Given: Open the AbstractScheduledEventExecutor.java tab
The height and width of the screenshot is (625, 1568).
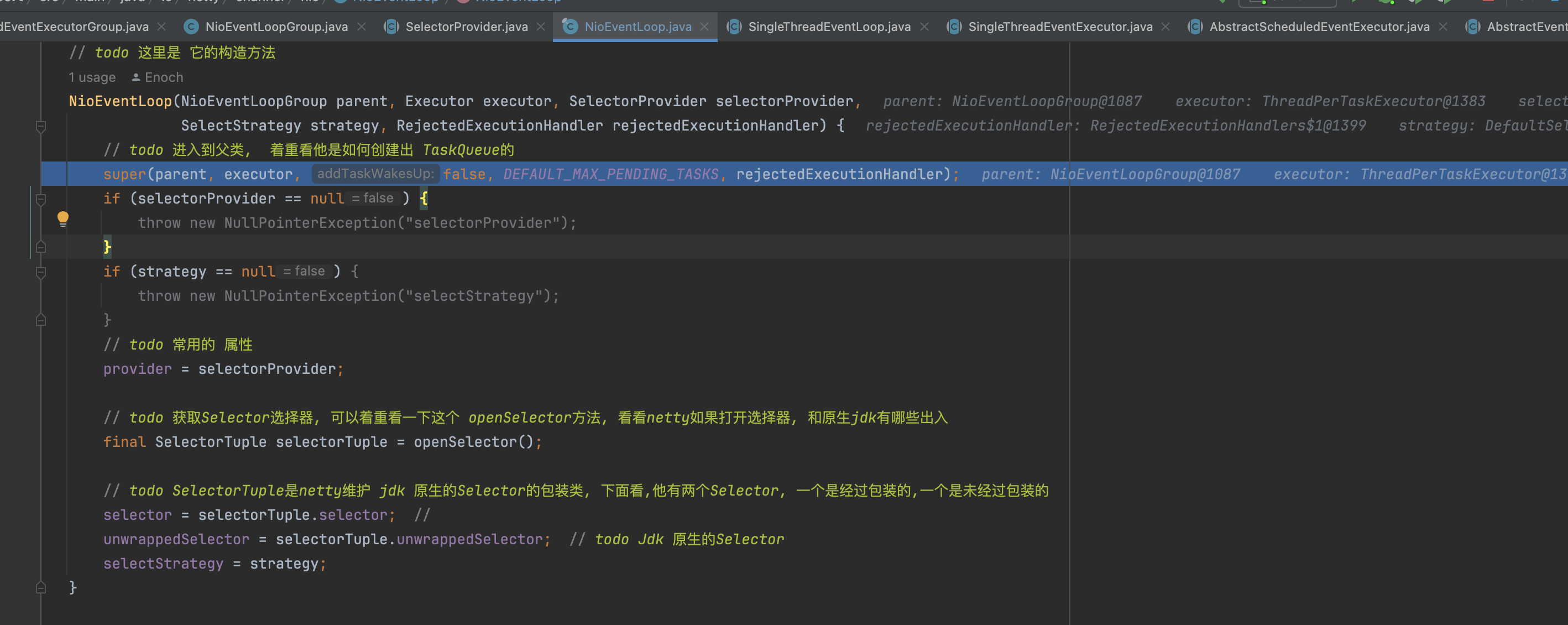Looking at the screenshot, I should click(x=1319, y=27).
